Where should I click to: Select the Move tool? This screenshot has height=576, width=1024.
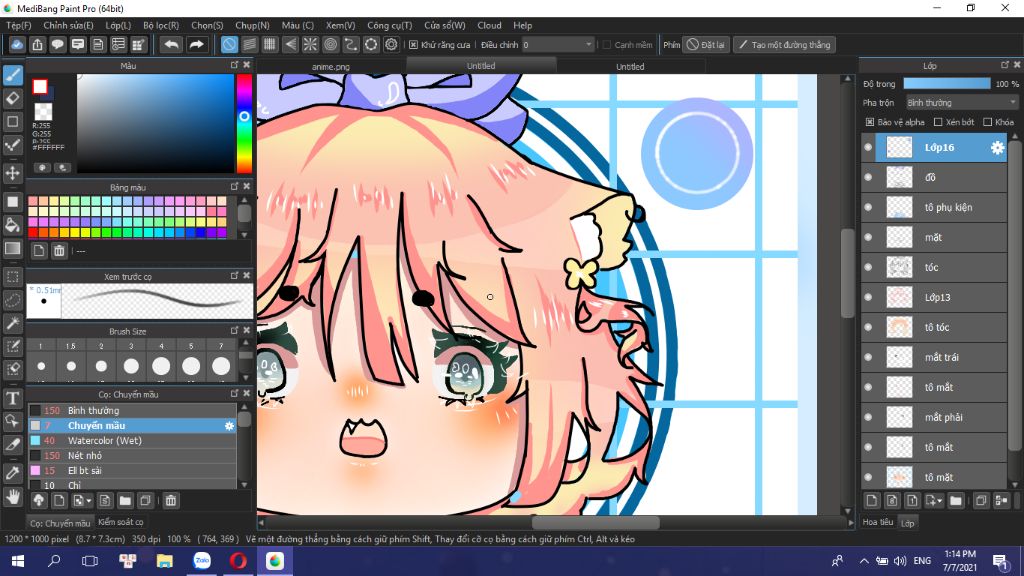click(x=12, y=173)
